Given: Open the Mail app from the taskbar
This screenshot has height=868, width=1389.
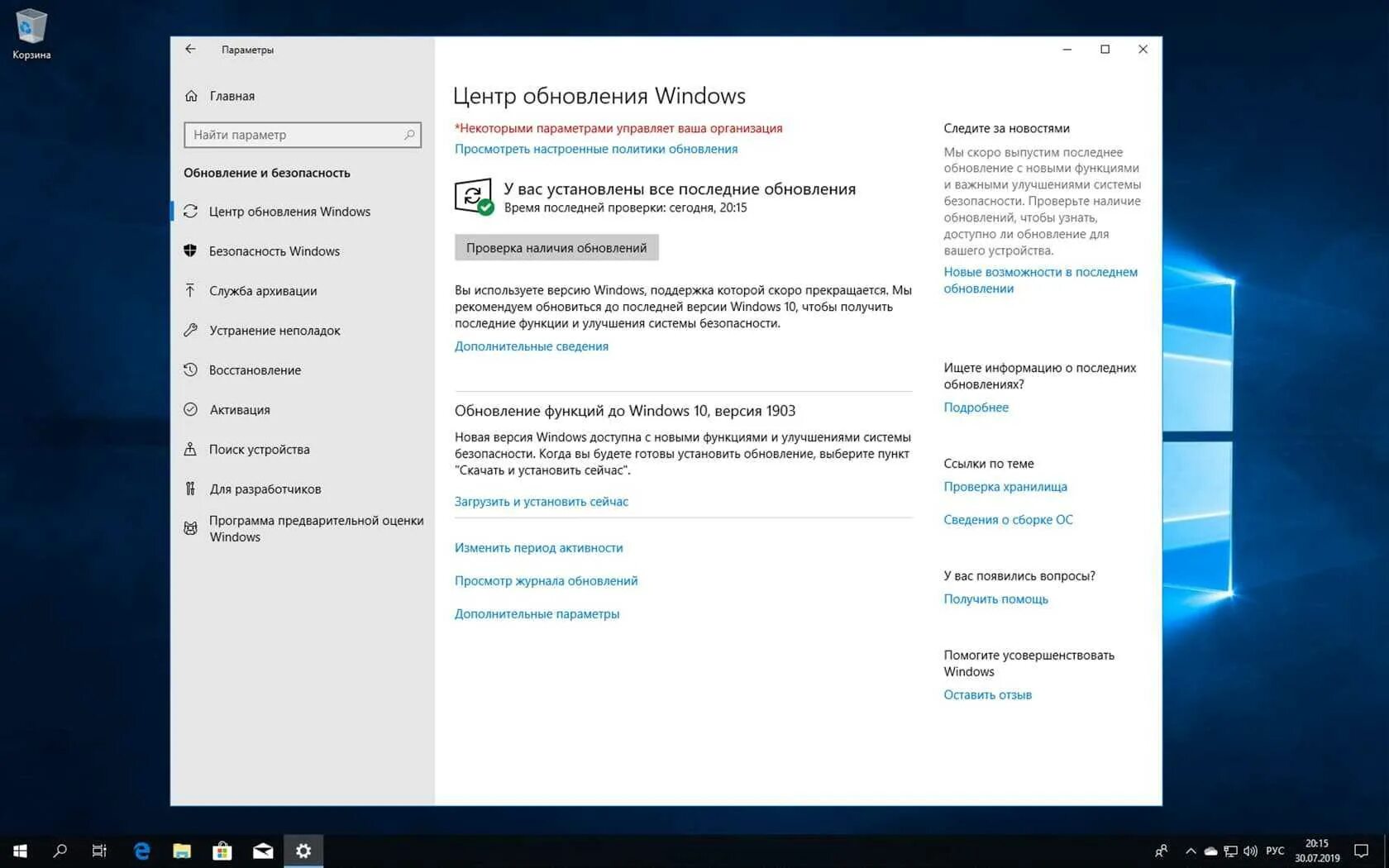Looking at the screenshot, I should 263,851.
